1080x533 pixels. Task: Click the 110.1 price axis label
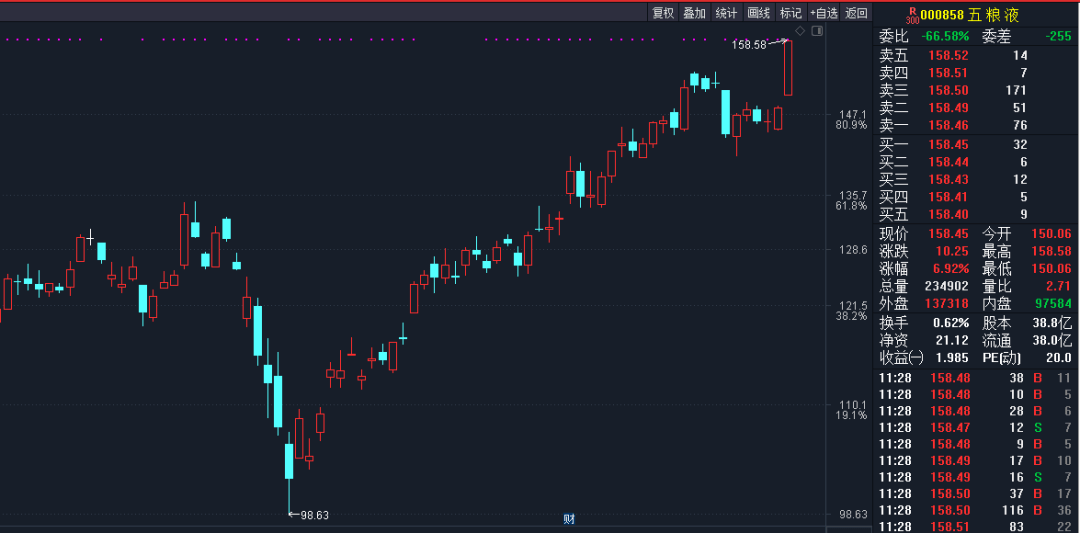853,405
